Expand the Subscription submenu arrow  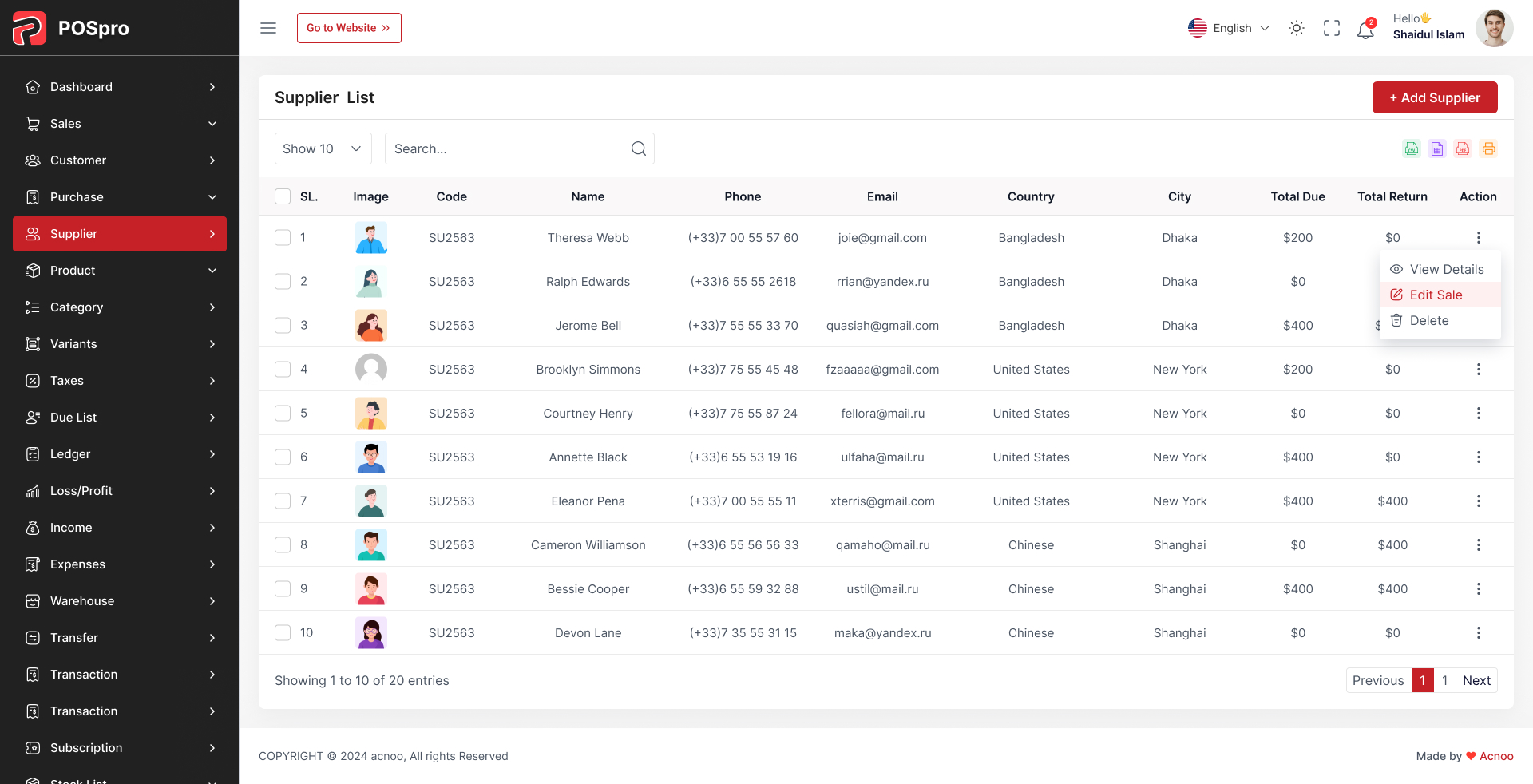pos(212,748)
